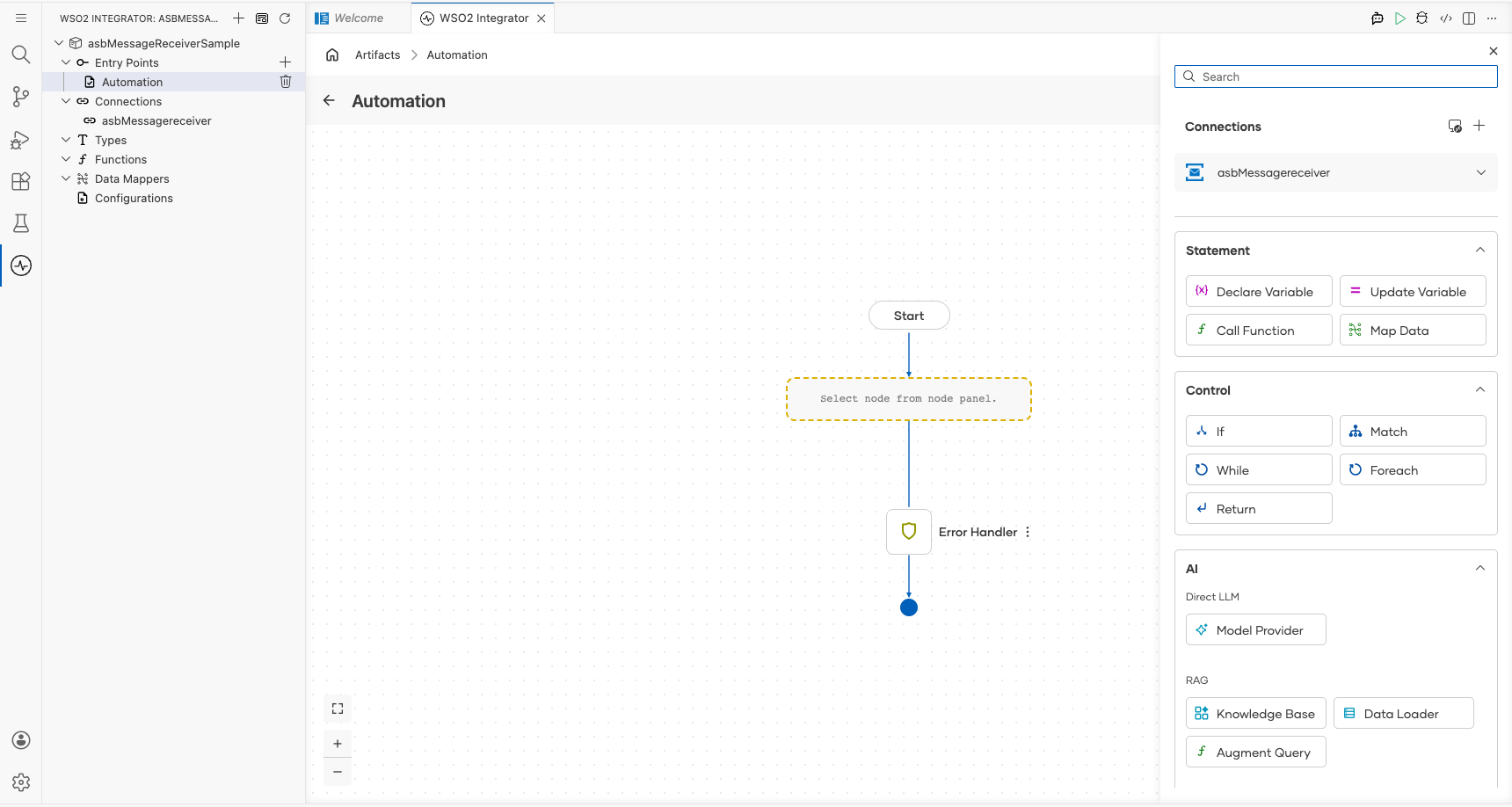This screenshot has width=1512, height=807.
Task: Open Accounts icon in activity bar
Action: click(21, 740)
